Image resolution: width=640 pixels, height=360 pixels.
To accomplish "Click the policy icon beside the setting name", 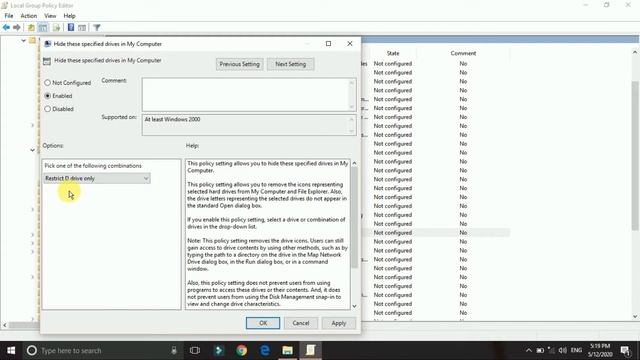I will coord(47,61).
